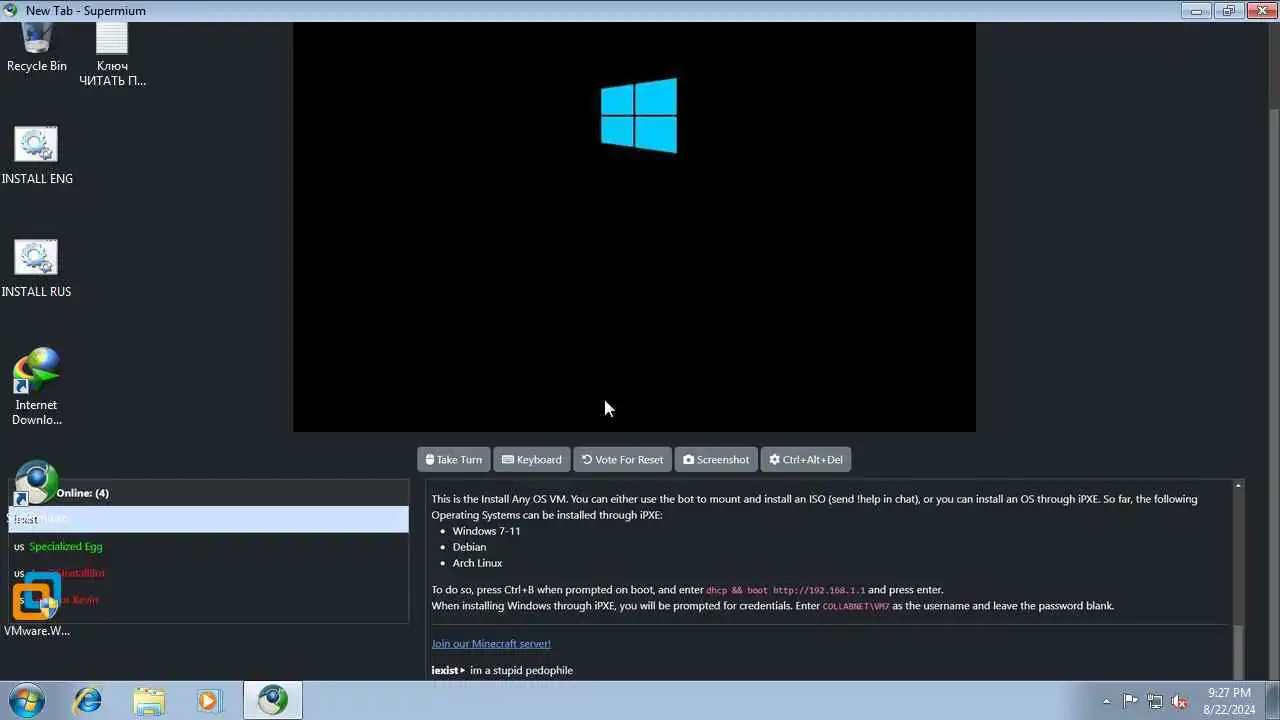
Task: Click the chat panel scroll-up arrow
Action: (x=1238, y=486)
